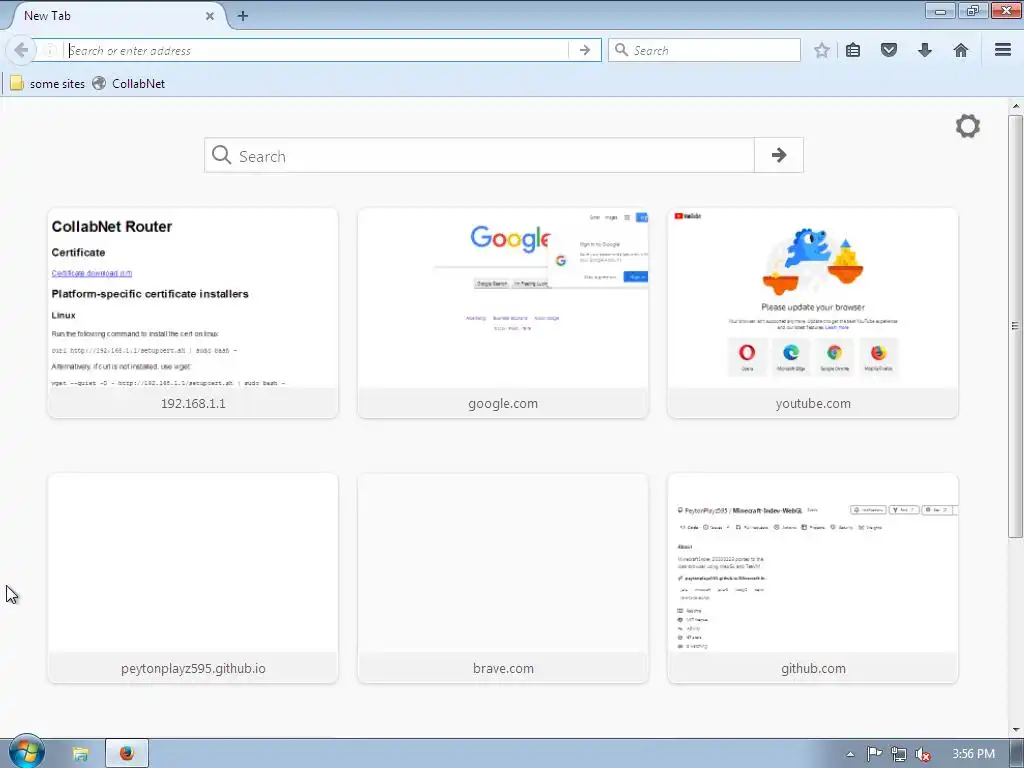Open the brave.com tile
The height and width of the screenshot is (768, 1024).
point(503,579)
